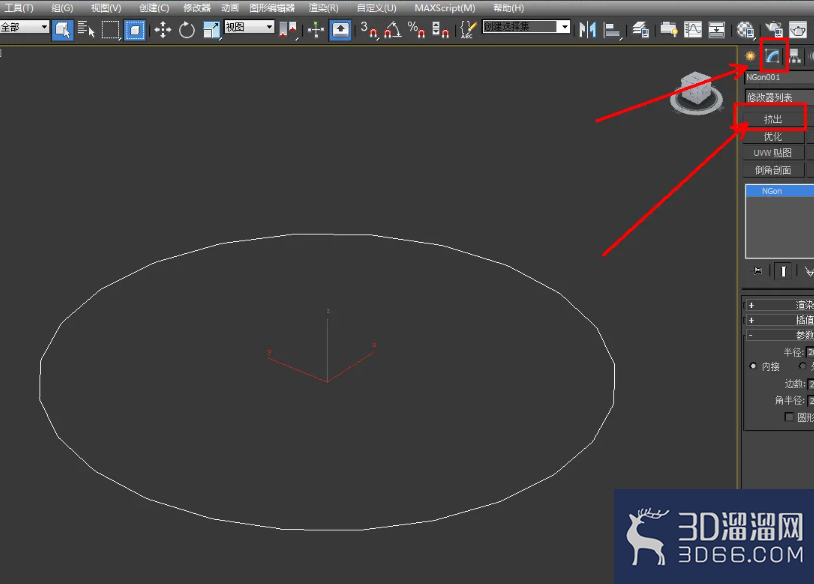814x584 pixels.
Task: Apply the 倒角剖面 modifier button
Action: [773, 170]
